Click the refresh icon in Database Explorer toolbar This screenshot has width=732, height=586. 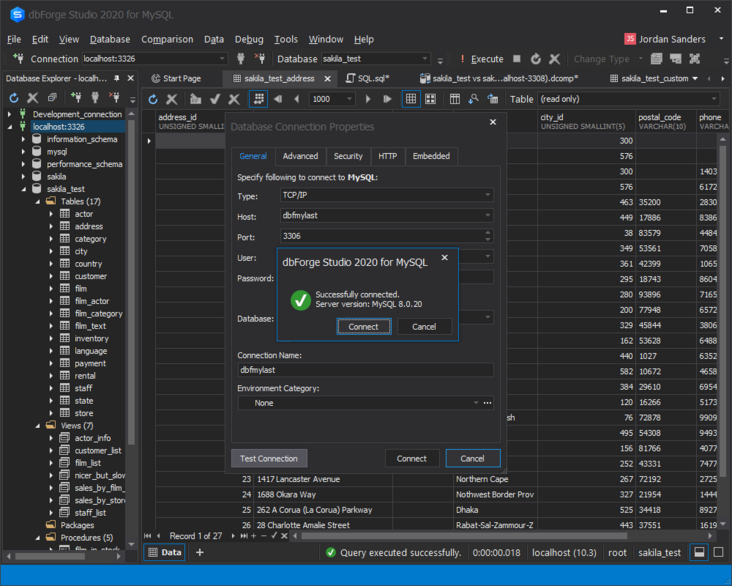click(14, 98)
